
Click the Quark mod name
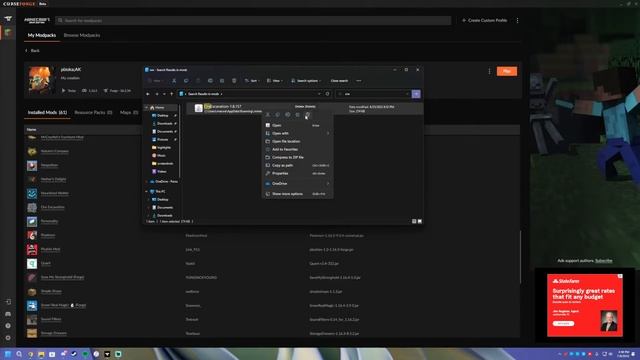[46, 263]
